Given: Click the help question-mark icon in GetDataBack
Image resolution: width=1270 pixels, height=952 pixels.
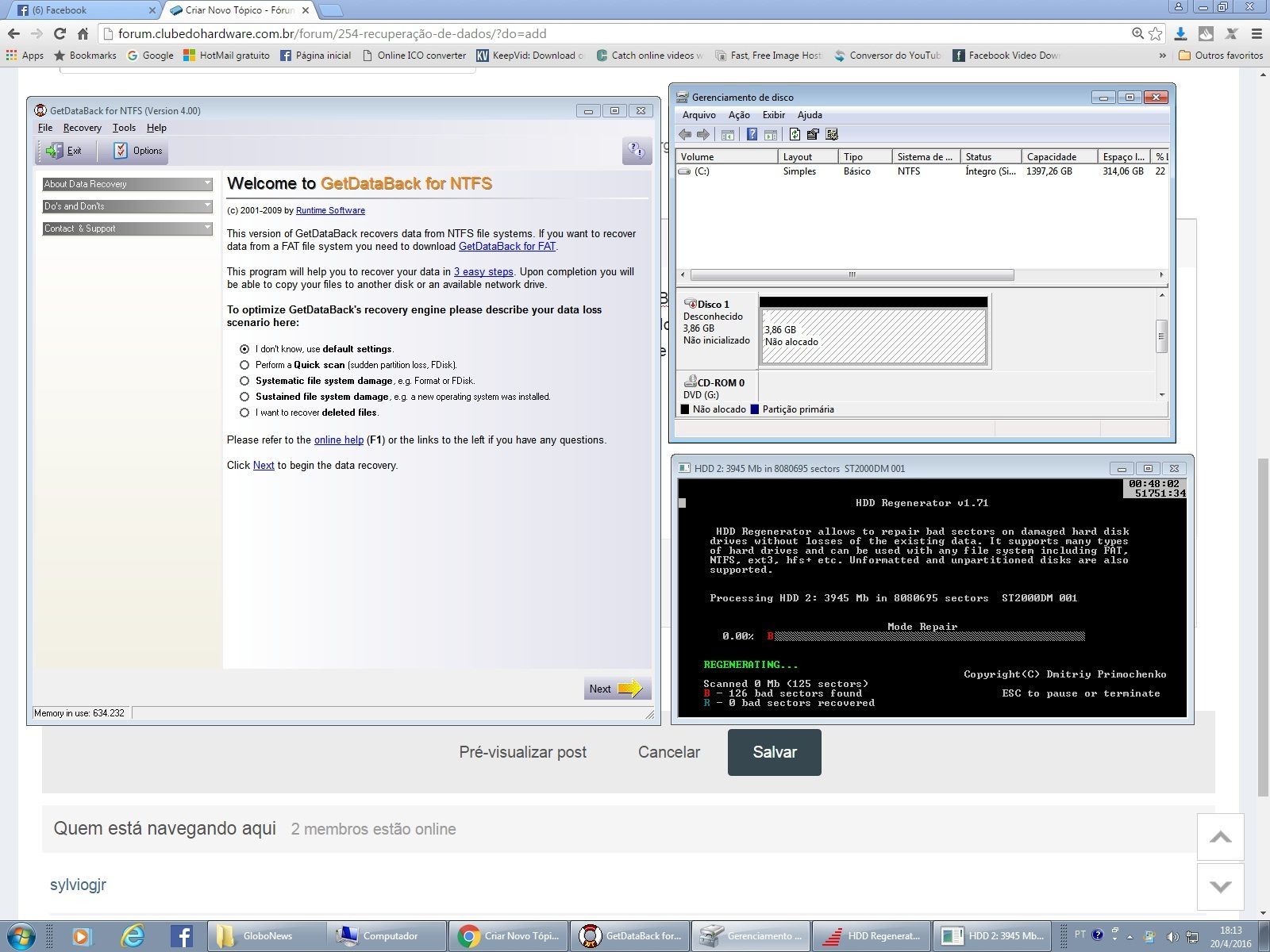Looking at the screenshot, I should pos(637,150).
